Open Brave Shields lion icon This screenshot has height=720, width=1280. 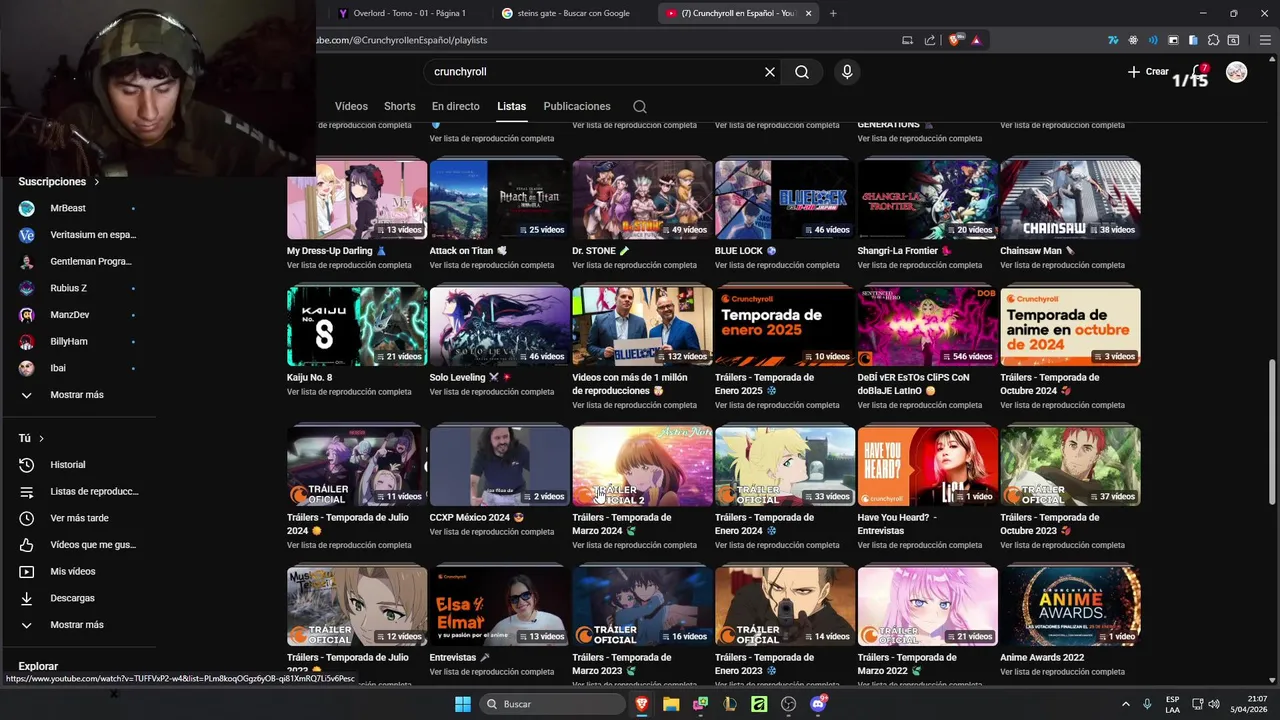pos(955,40)
